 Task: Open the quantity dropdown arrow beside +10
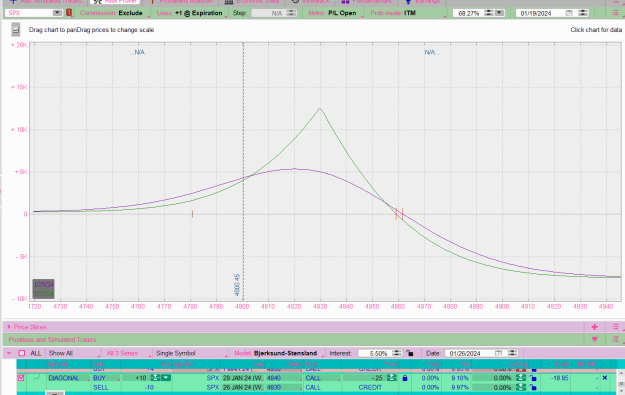(x=166, y=378)
